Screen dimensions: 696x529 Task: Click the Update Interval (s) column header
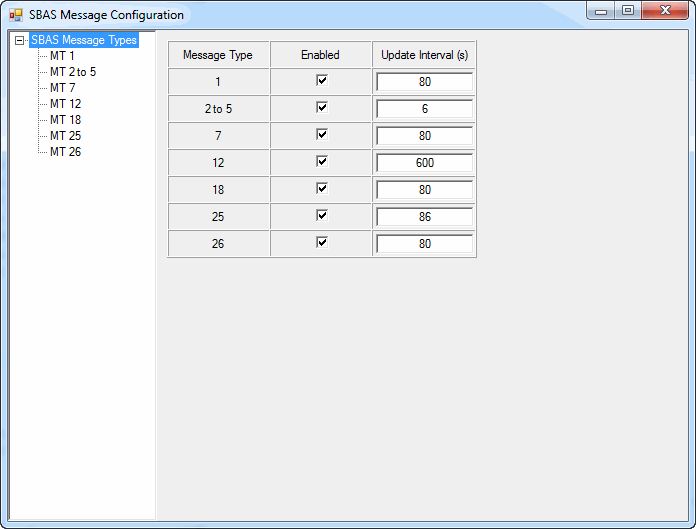tap(424, 55)
